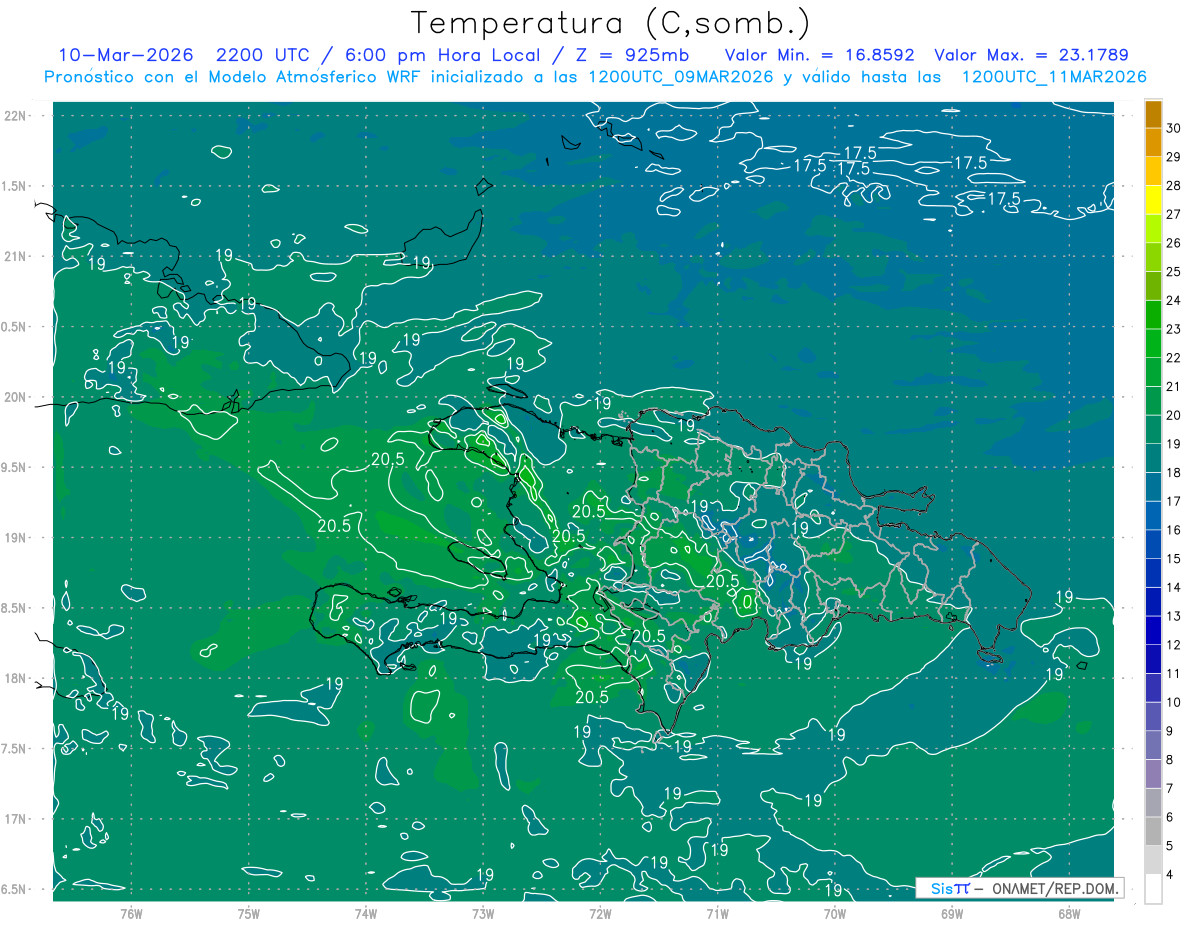Select the color scale segment between 5 and 6
The height and width of the screenshot is (927, 1200).
(x=1154, y=831)
